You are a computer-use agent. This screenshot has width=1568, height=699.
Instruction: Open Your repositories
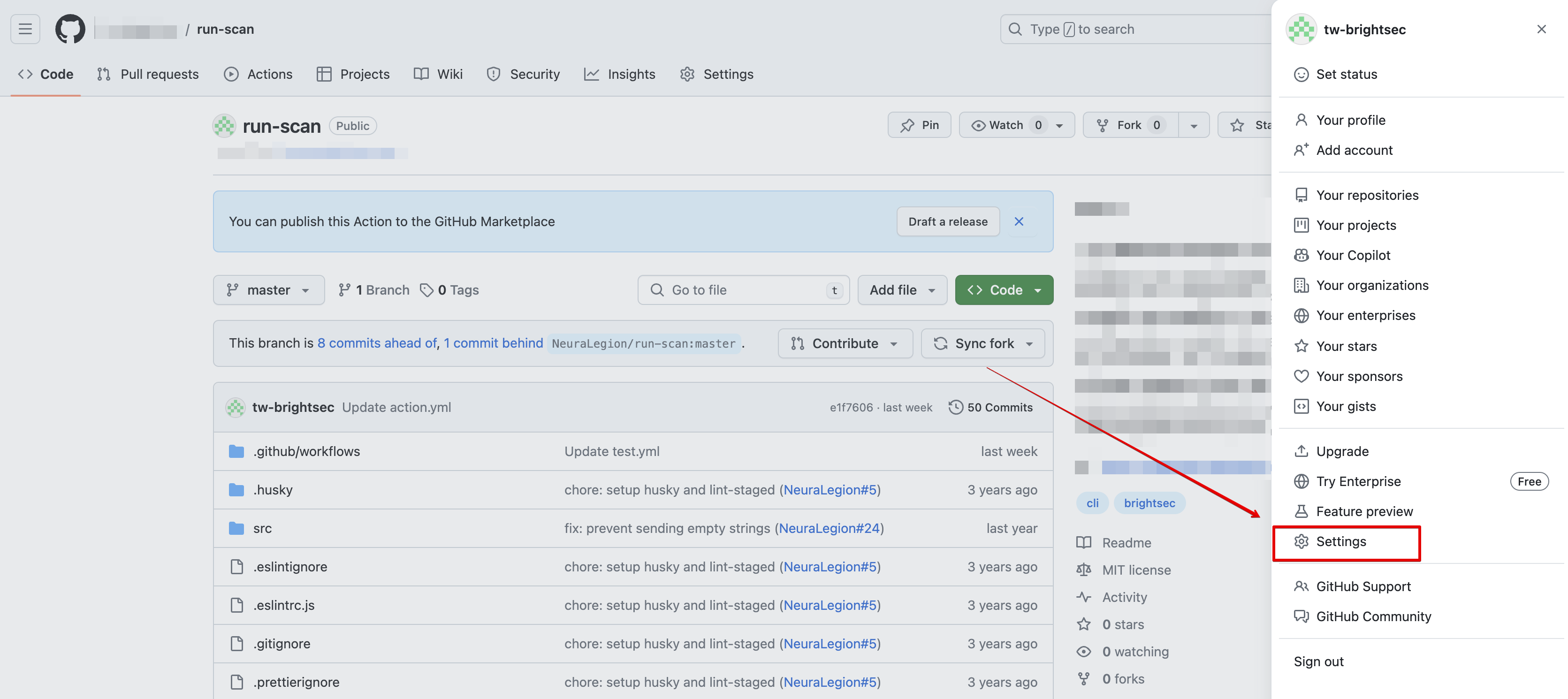(1421, 195)
